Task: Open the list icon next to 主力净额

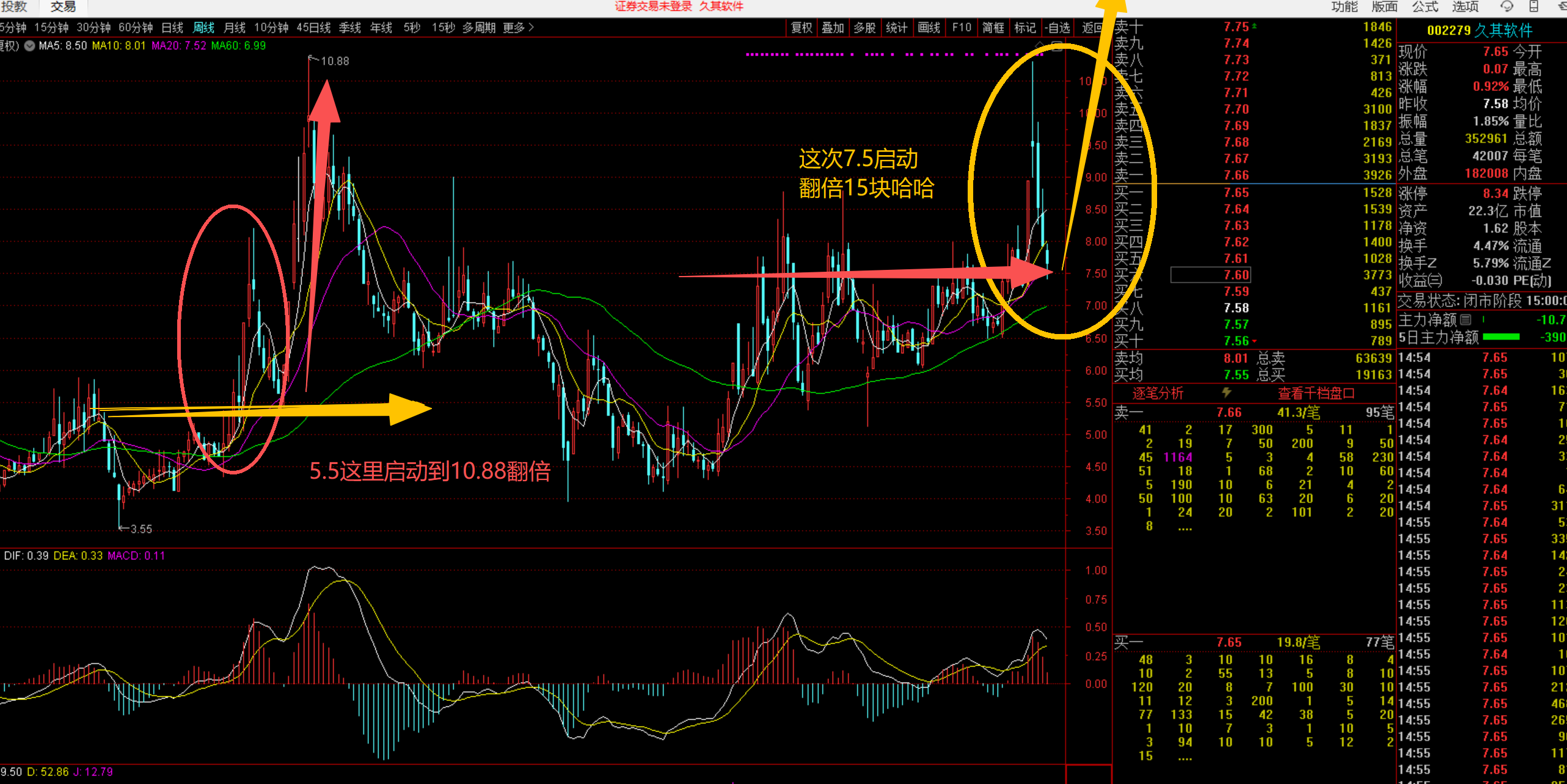Action: click(1465, 319)
